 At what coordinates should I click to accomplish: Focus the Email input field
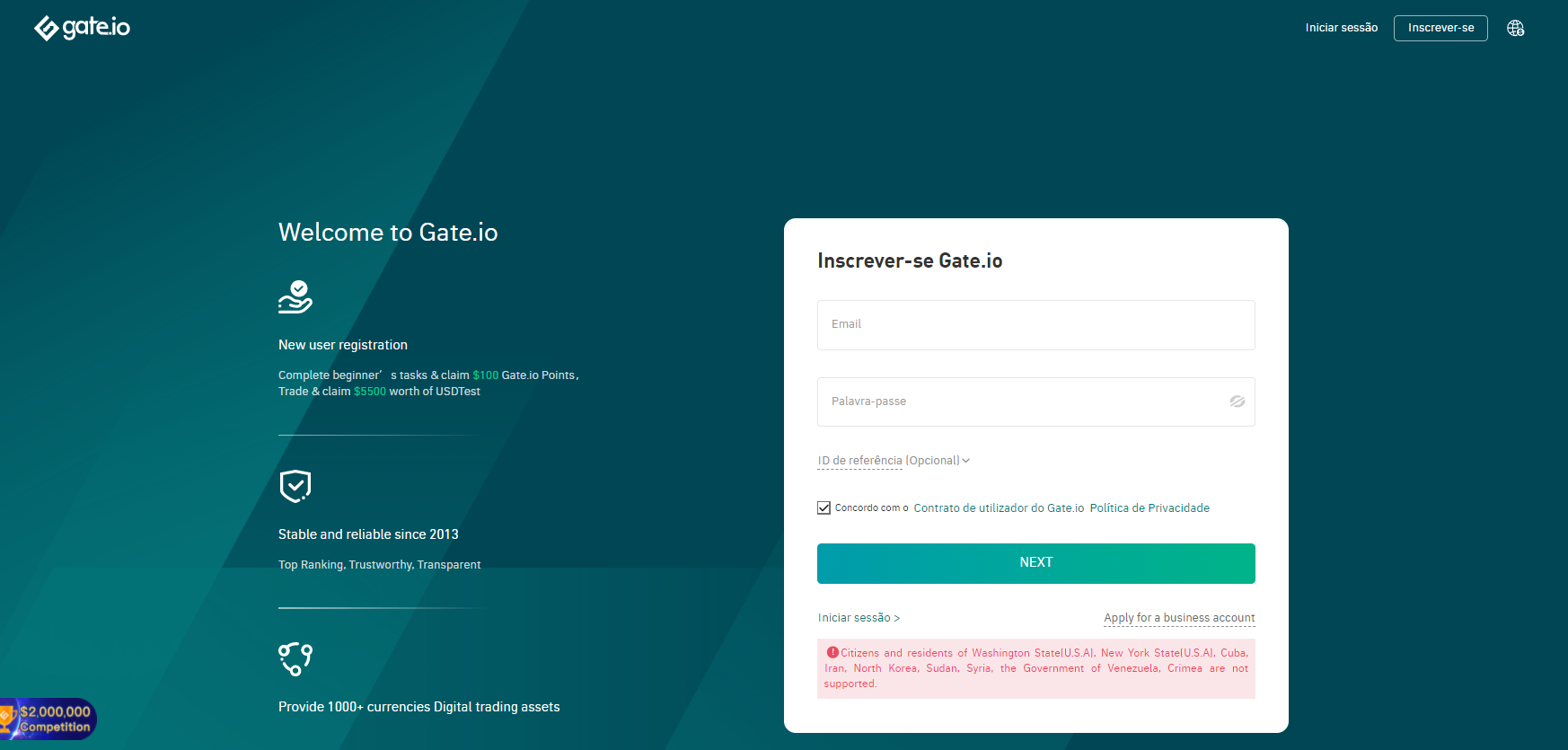click(x=1035, y=325)
